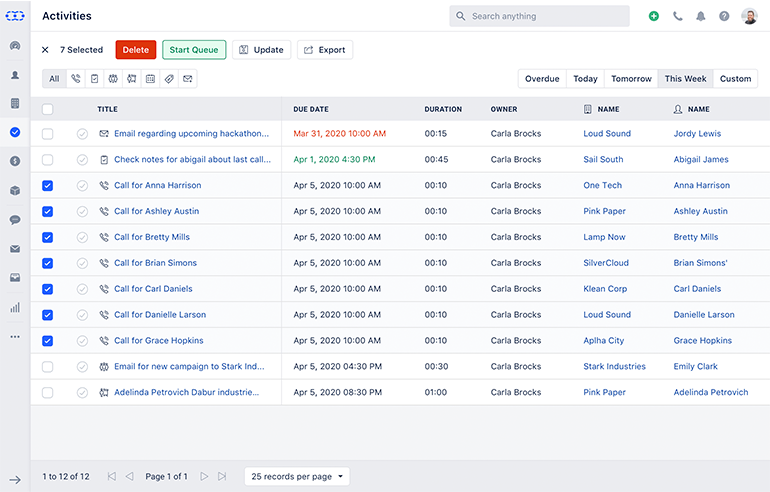The height and width of the screenshot is (492, 770).
Task: Click the green add new plus icon
Action: pos(654,16)
